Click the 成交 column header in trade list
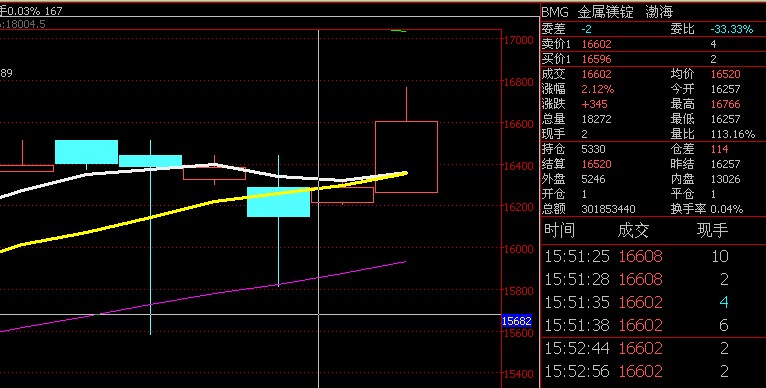Screen dimensions: 766x388 [x=633, y=230]
